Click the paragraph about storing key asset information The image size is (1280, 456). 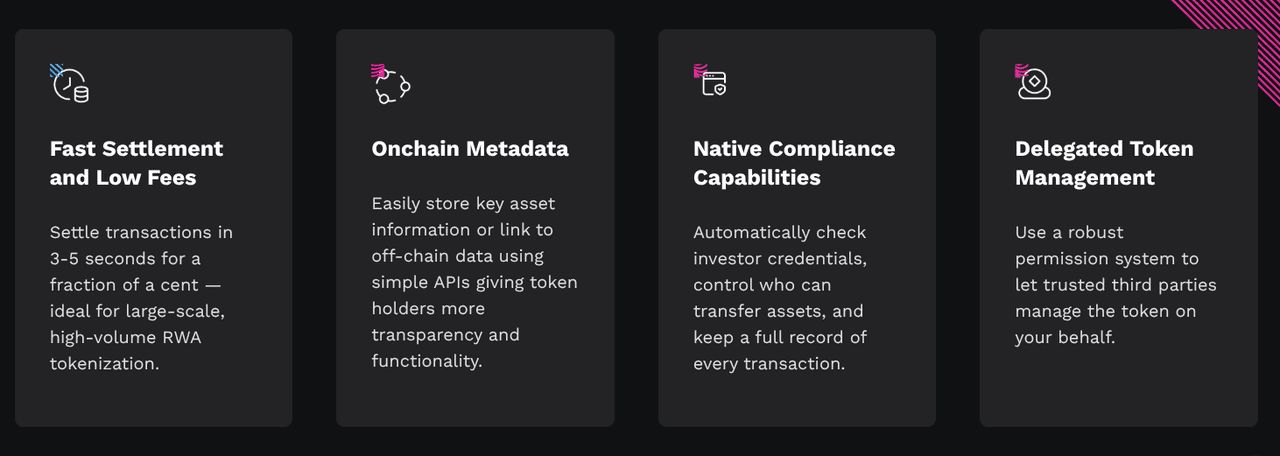474,282
